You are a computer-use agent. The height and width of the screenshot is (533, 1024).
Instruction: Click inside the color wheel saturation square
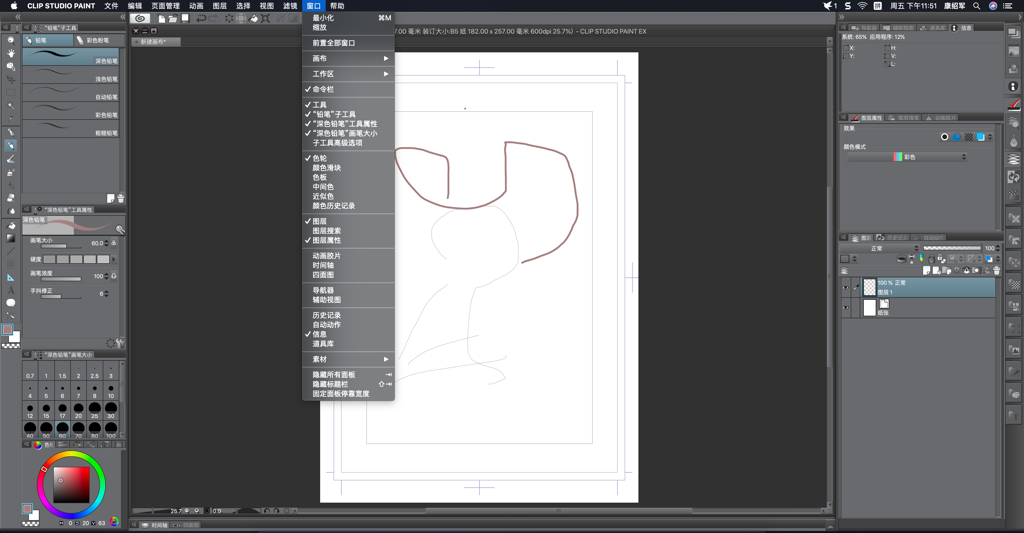tap(71, 484)
